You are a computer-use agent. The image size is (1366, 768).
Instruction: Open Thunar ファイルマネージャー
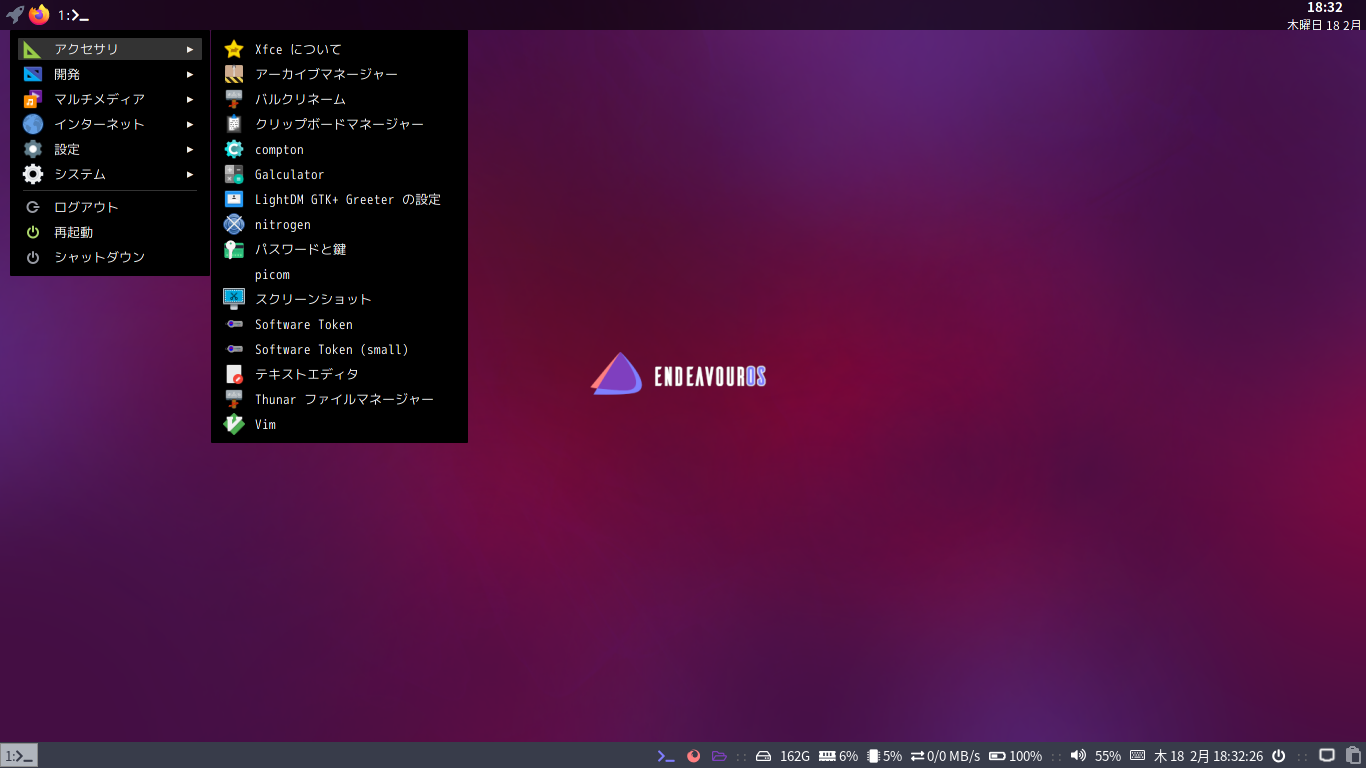pyautogui.click(x=339, y=399)
